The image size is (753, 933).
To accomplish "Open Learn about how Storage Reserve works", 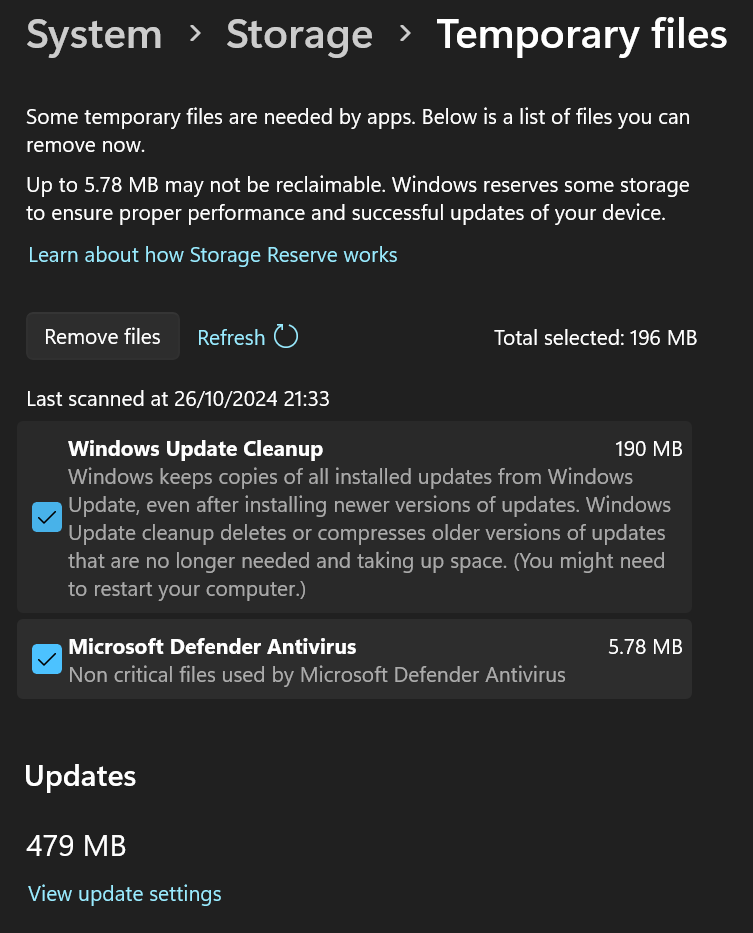I will click(x=213, y=255).
